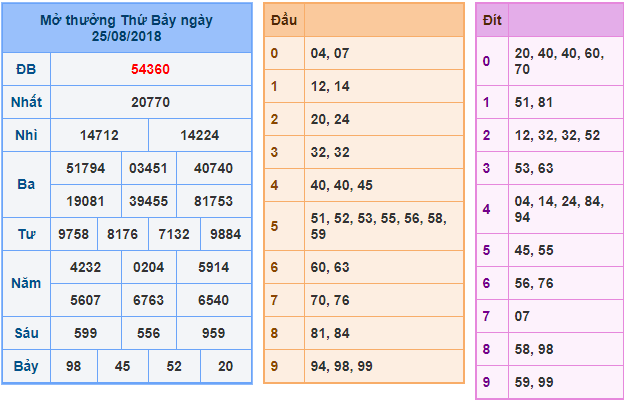Select the Nhất row label
This screenshot has height=403, width=624.
pos(26,102)
